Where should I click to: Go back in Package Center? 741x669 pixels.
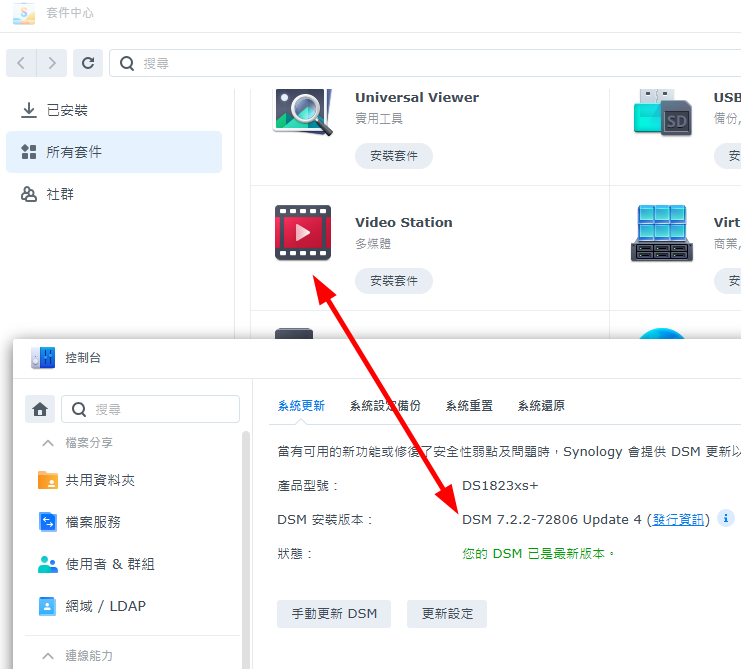[x=21, y=63]
